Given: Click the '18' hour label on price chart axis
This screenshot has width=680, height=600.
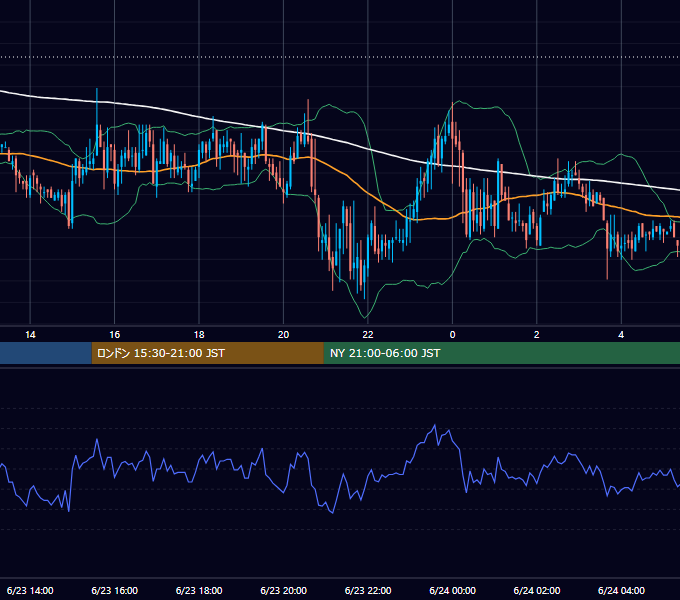Looking at the screenshot, I should (199, 335).
